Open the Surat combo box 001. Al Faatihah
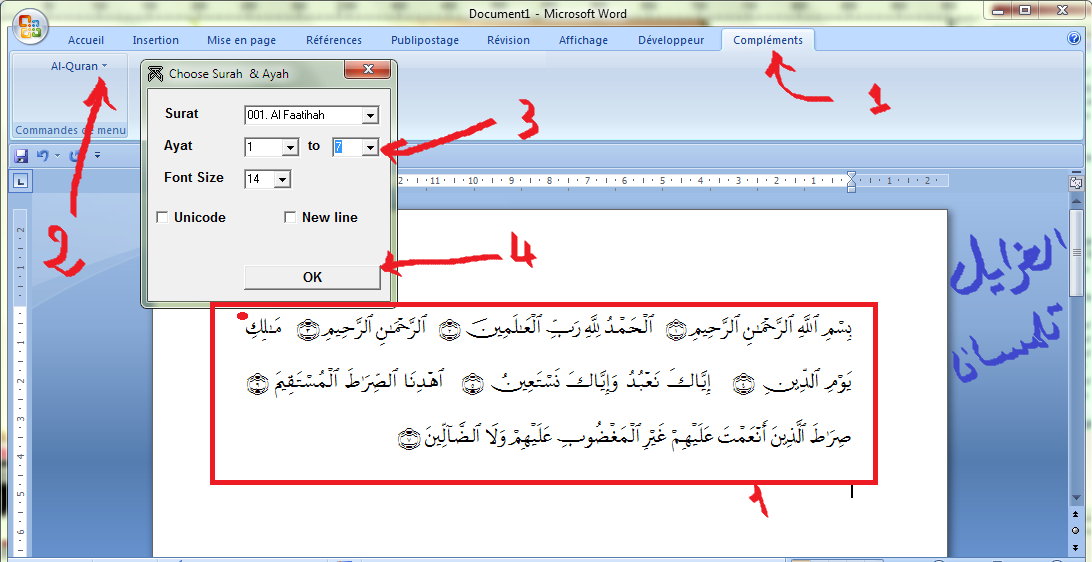This screenshot has height=562, width=1092. 311,115
